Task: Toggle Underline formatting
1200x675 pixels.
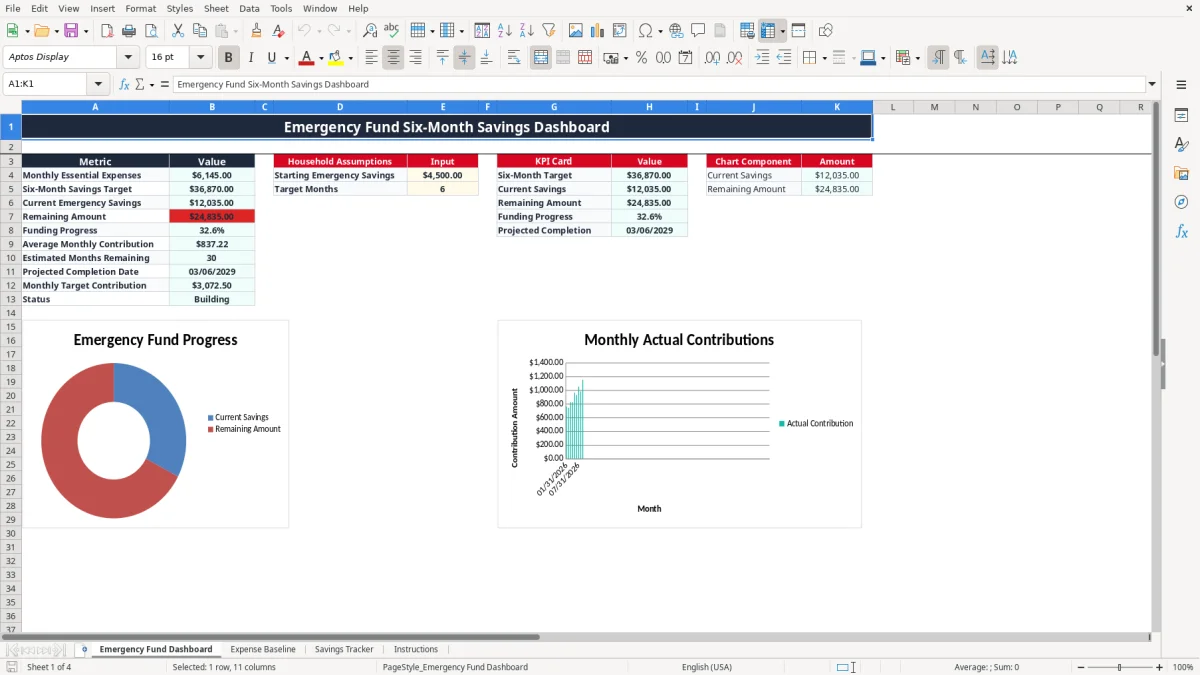Action: point(271,58)
